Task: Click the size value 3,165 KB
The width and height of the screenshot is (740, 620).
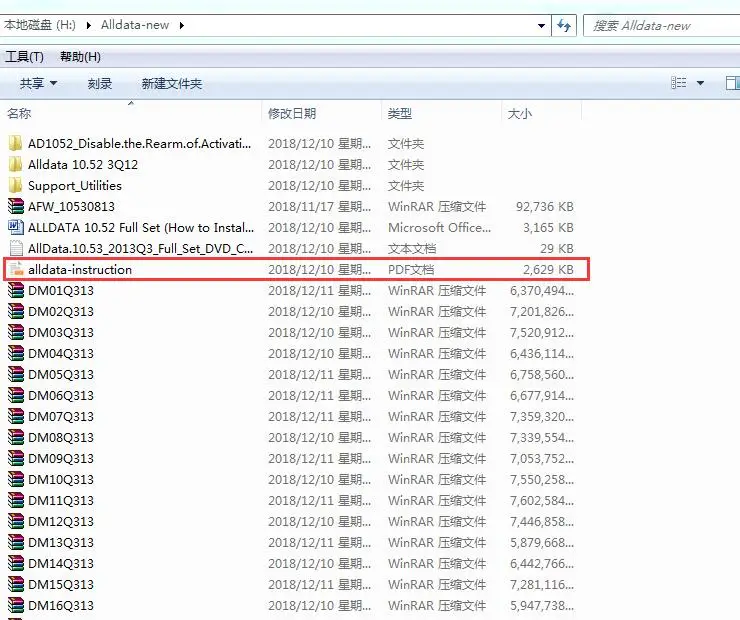Action: [x=548, y=227]
